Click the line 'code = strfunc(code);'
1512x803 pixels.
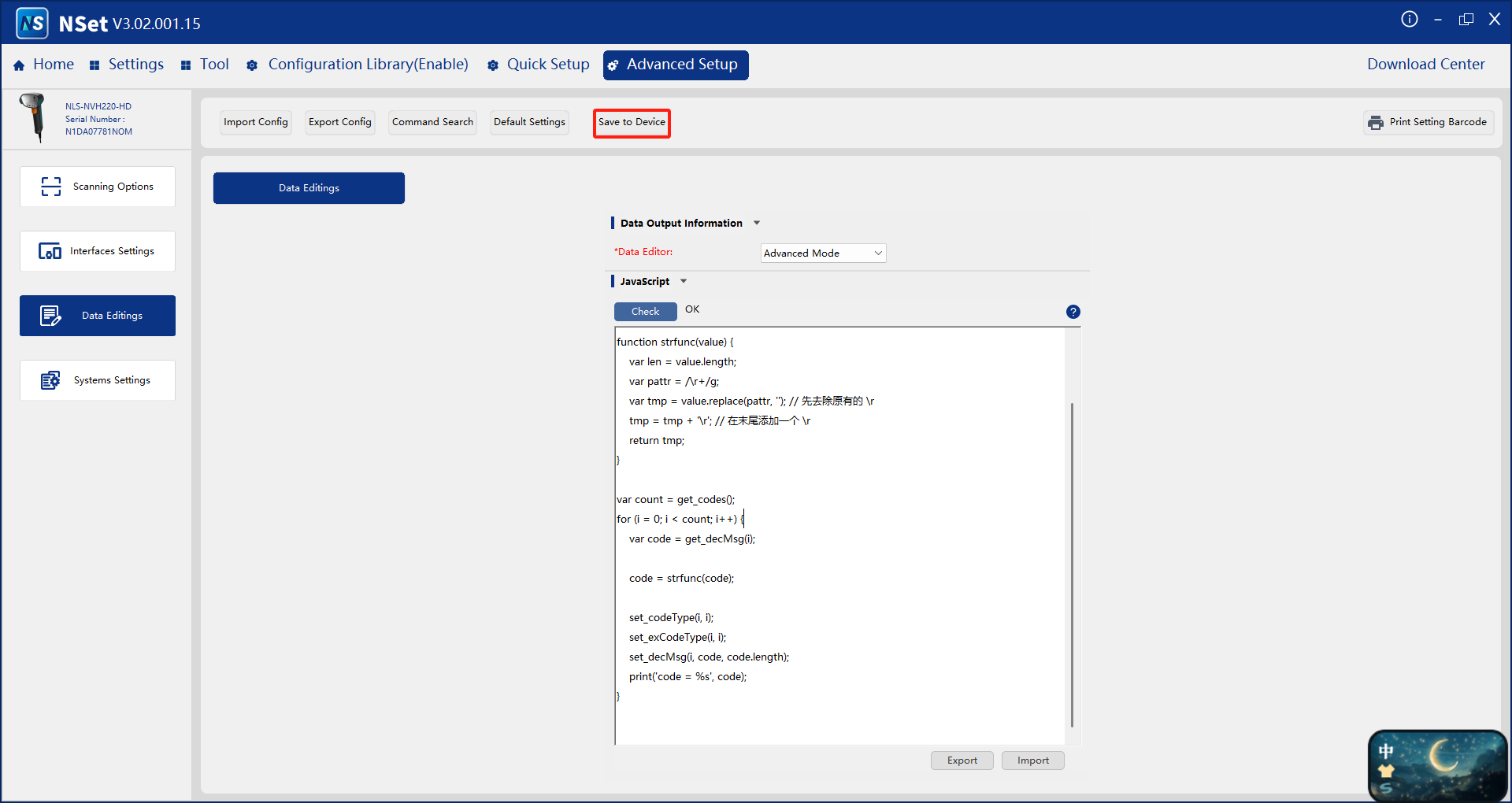681,579
